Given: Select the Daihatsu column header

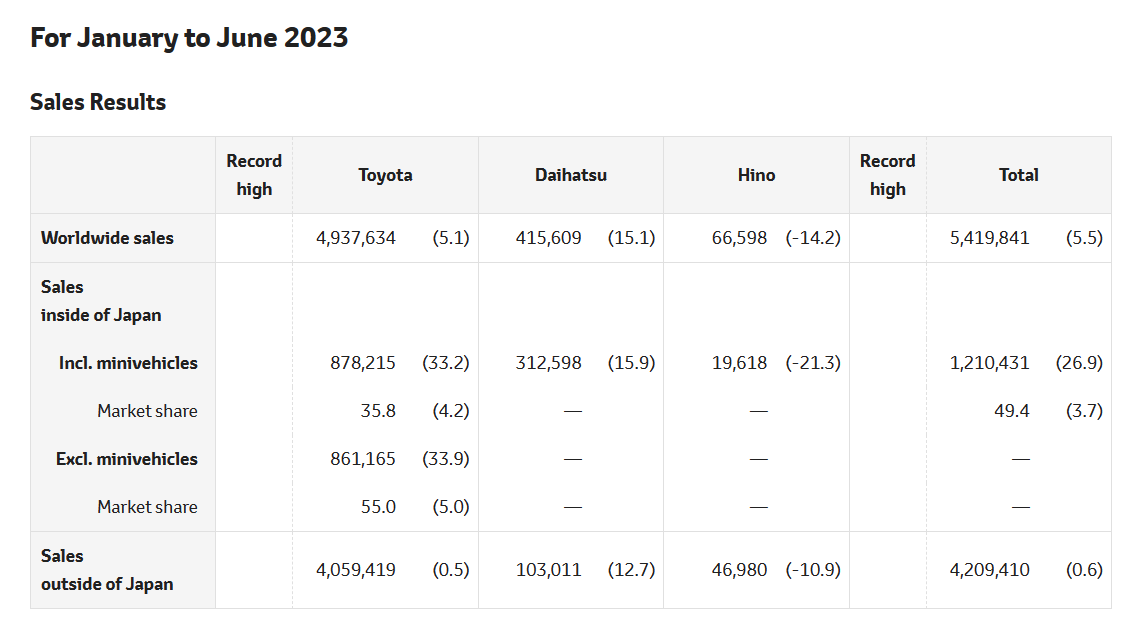Looking at the screenshot, I should pos(570,175).
